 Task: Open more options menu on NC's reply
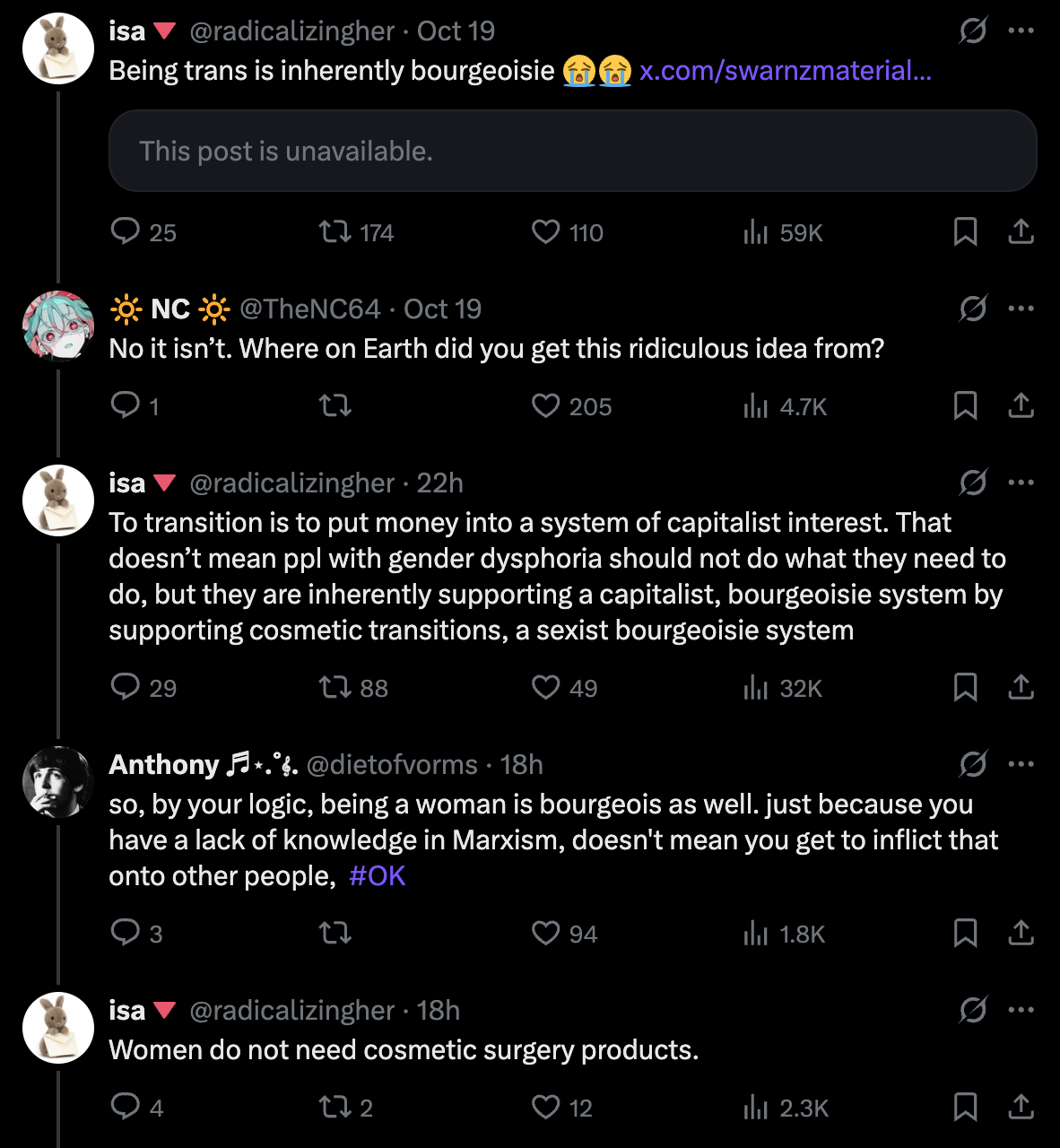pos(1021,309)
